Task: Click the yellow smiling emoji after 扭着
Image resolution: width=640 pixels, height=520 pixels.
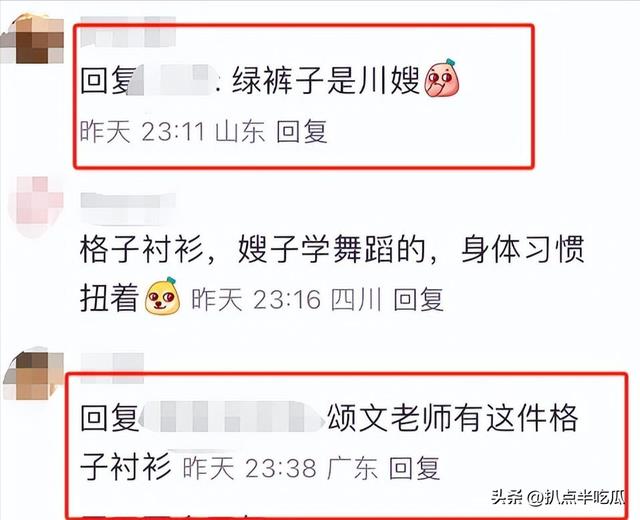Action: pos(162,296)
